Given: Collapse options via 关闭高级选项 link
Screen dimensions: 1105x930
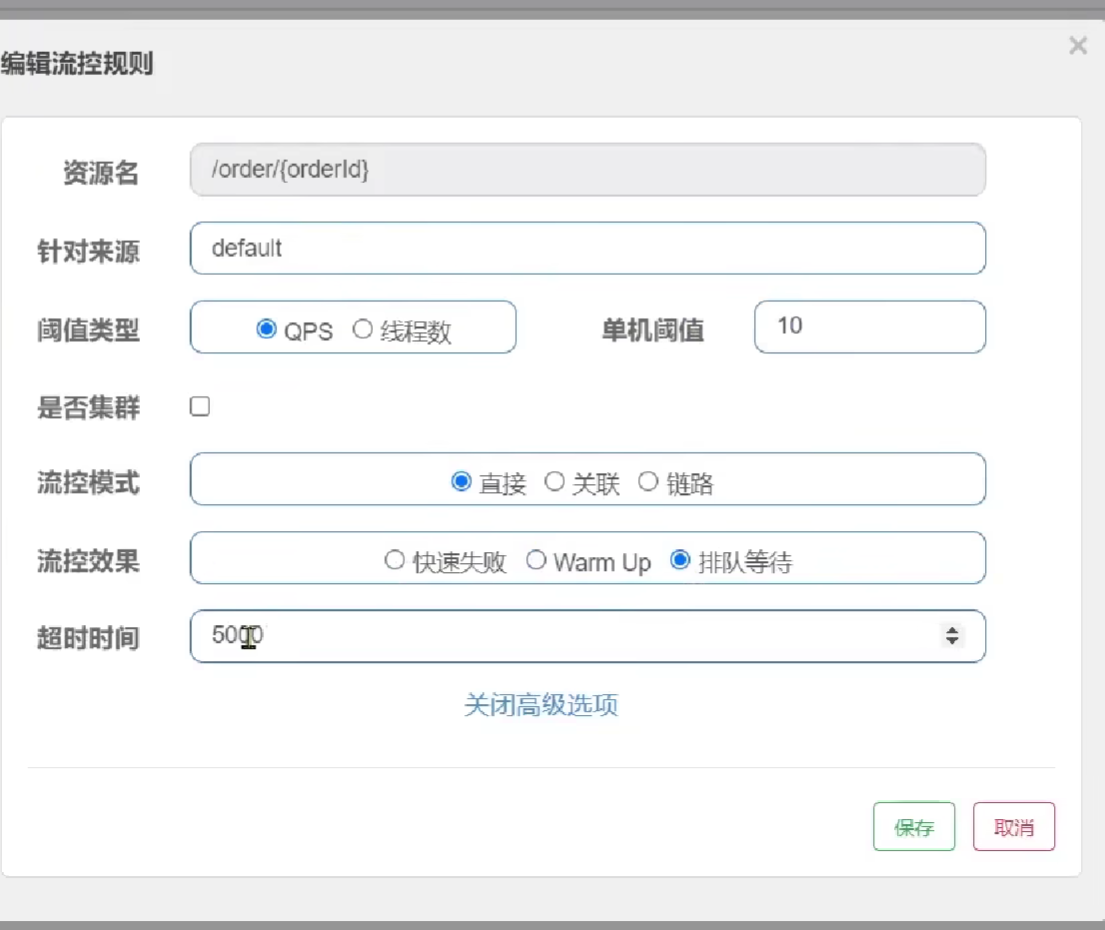Looking at the screenshot, I should point(541,705).
